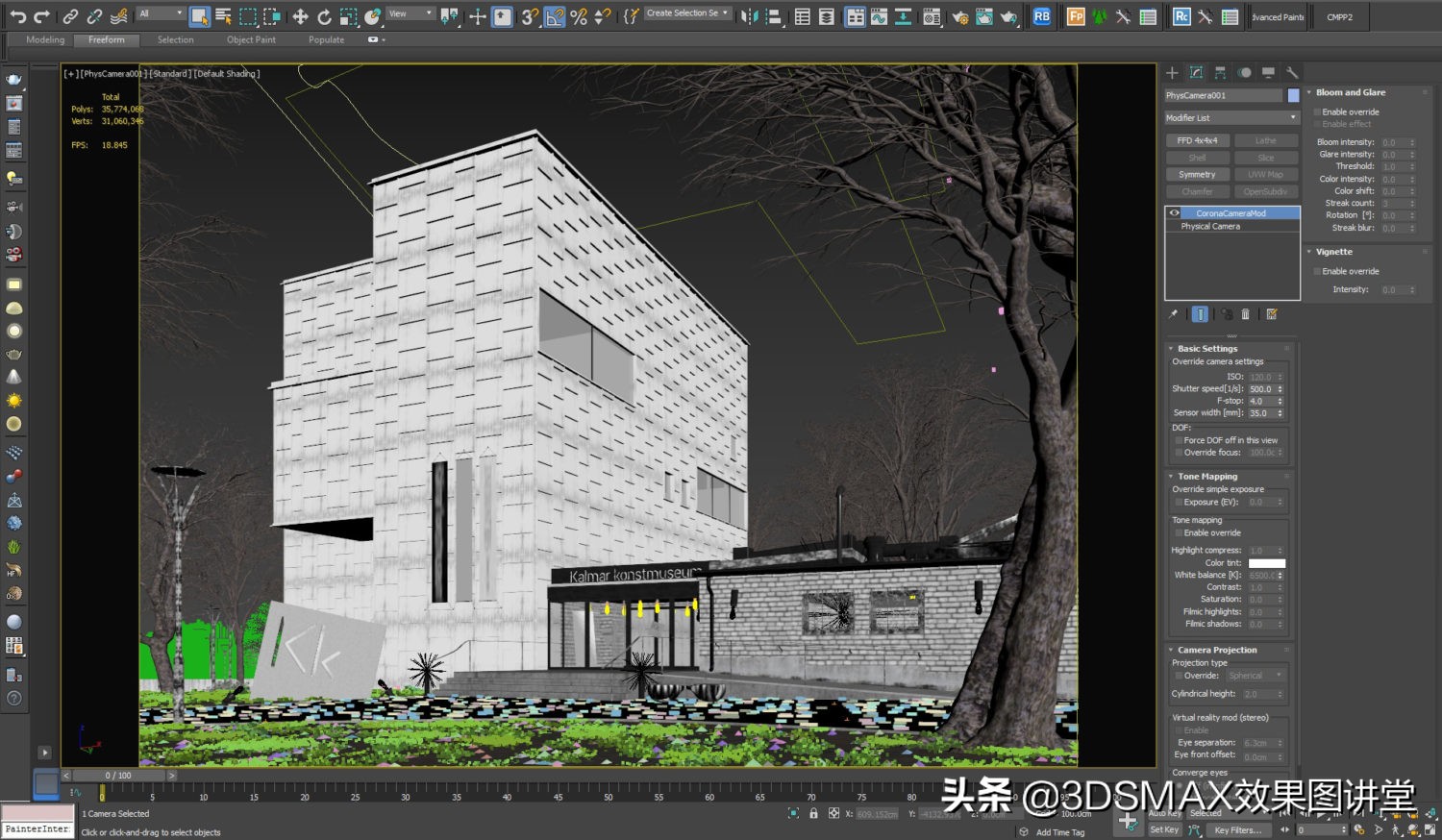Collapse the Tone Mapping rollout
Image resolution: width=1442 pixels, height=840 pixels.
click(1207, 477)
